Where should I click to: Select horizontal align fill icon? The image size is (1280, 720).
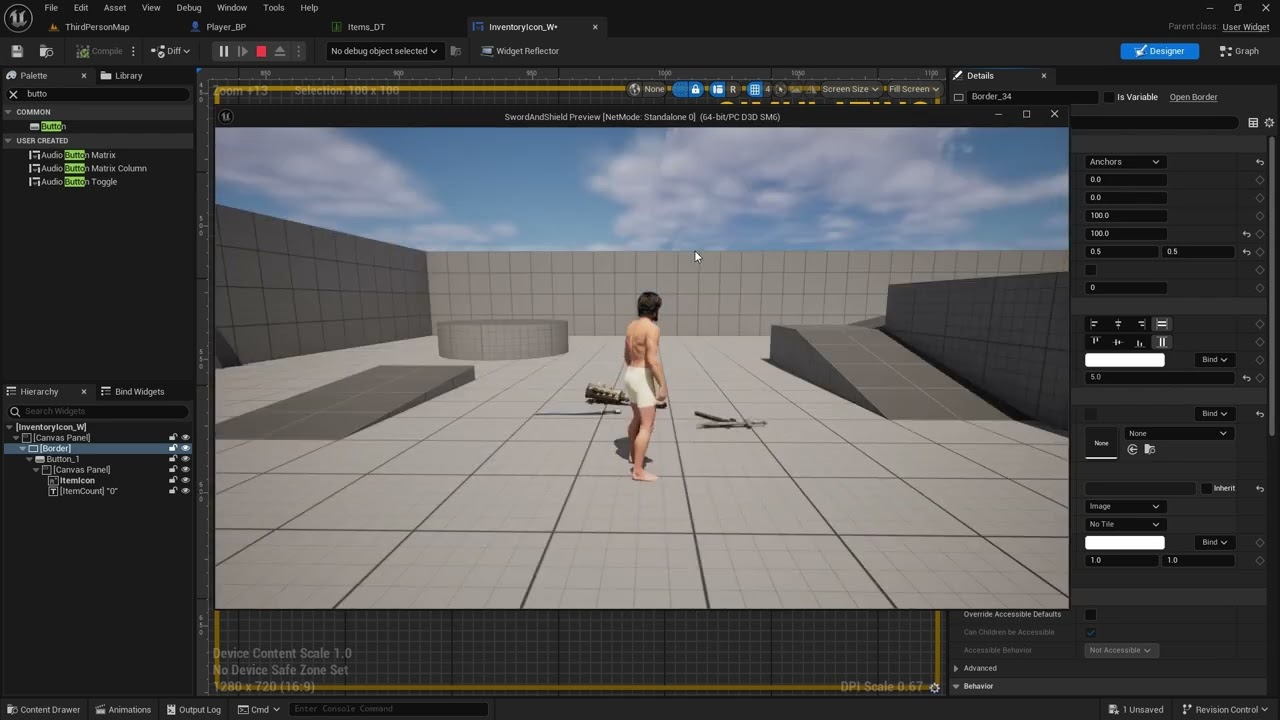click(x=1162, y=324)
